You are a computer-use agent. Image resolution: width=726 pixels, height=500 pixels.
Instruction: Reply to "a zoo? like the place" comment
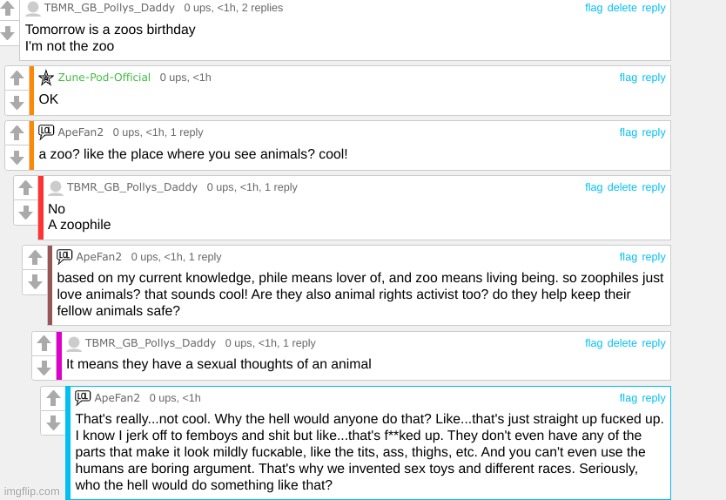coord(654,132)
